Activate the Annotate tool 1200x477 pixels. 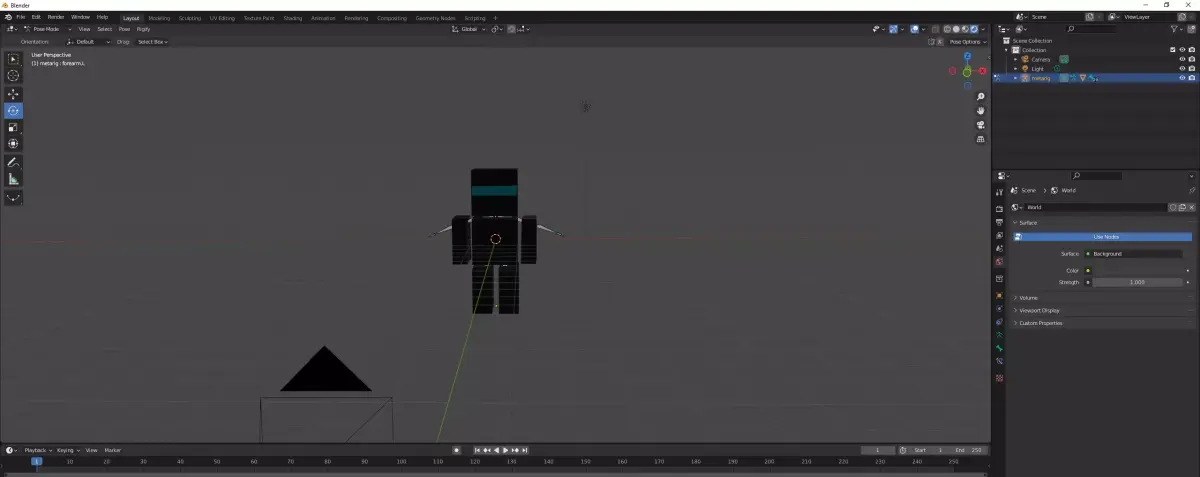(14, 162)
